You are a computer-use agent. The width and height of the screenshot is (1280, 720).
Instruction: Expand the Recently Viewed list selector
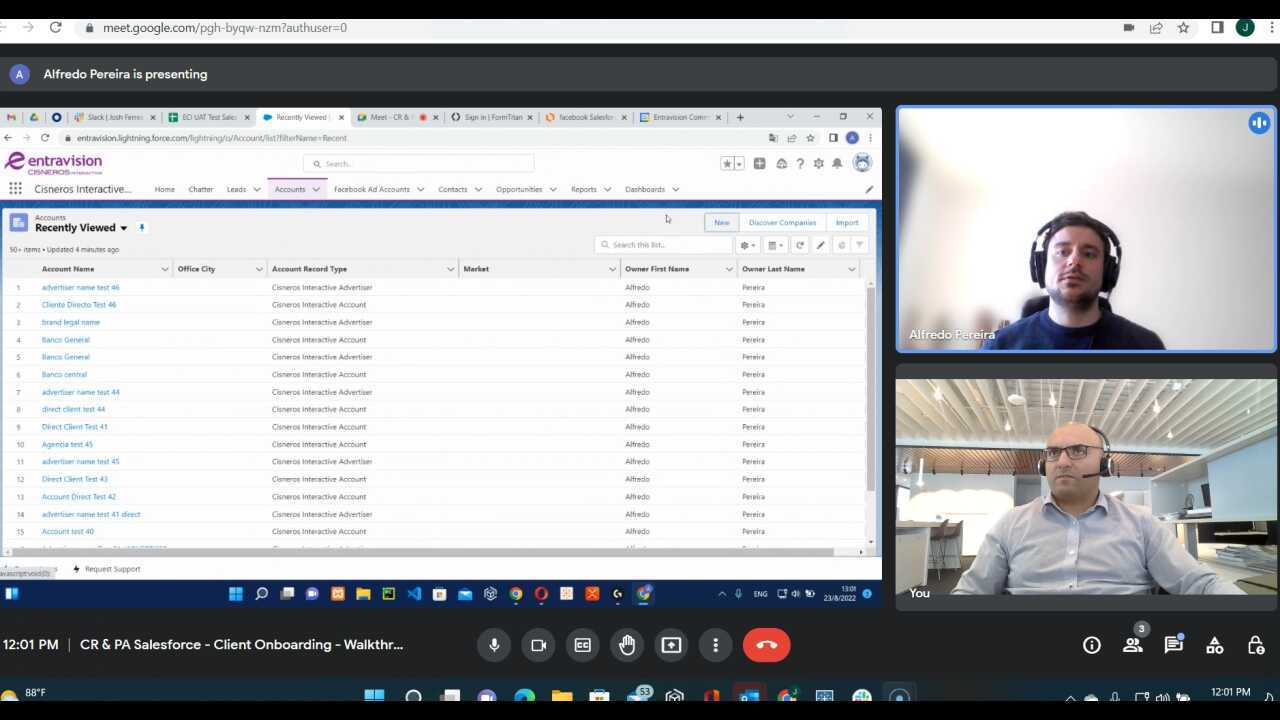pos(123,227)
